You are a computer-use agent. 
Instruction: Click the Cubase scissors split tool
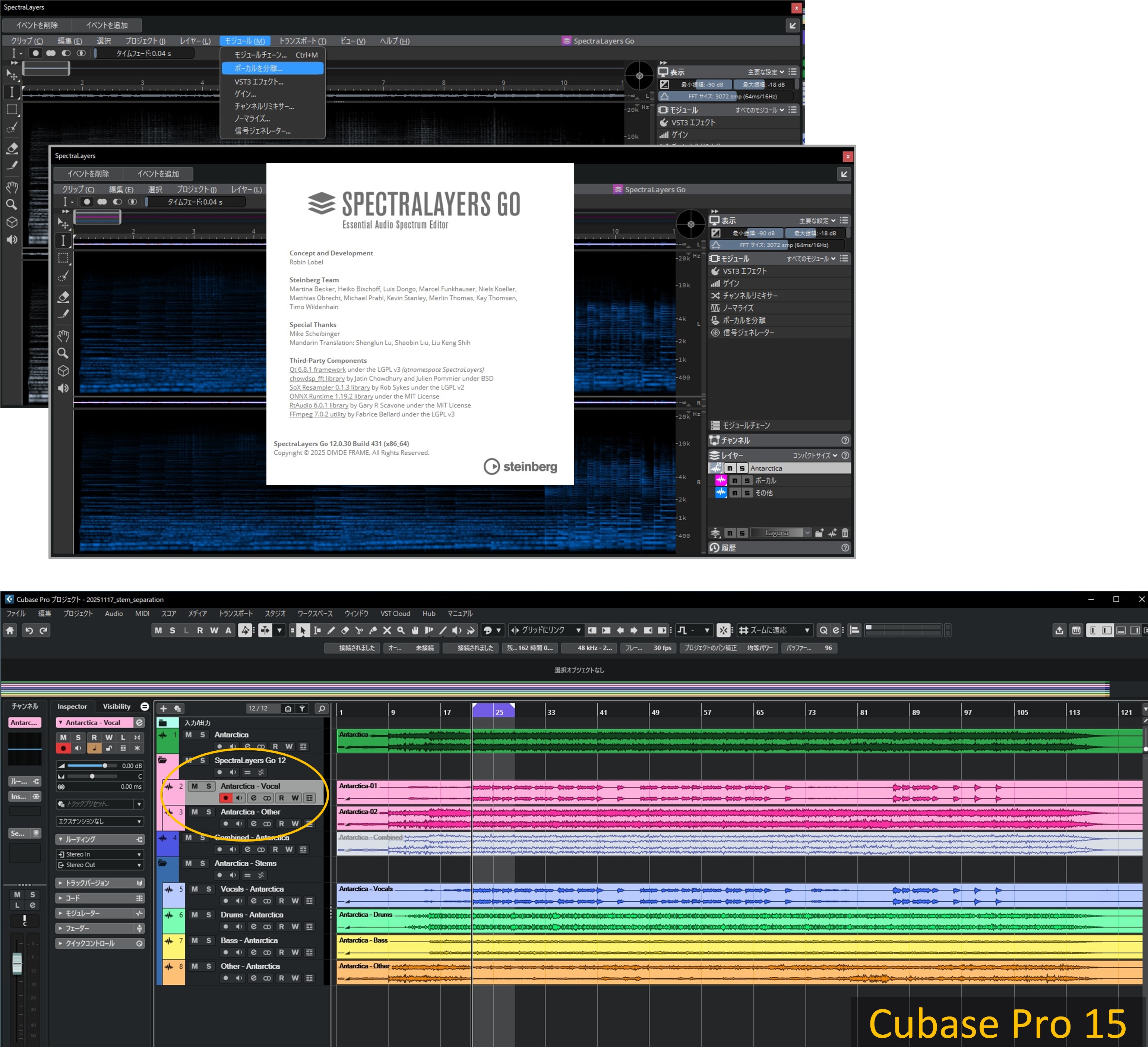[359, 630]
